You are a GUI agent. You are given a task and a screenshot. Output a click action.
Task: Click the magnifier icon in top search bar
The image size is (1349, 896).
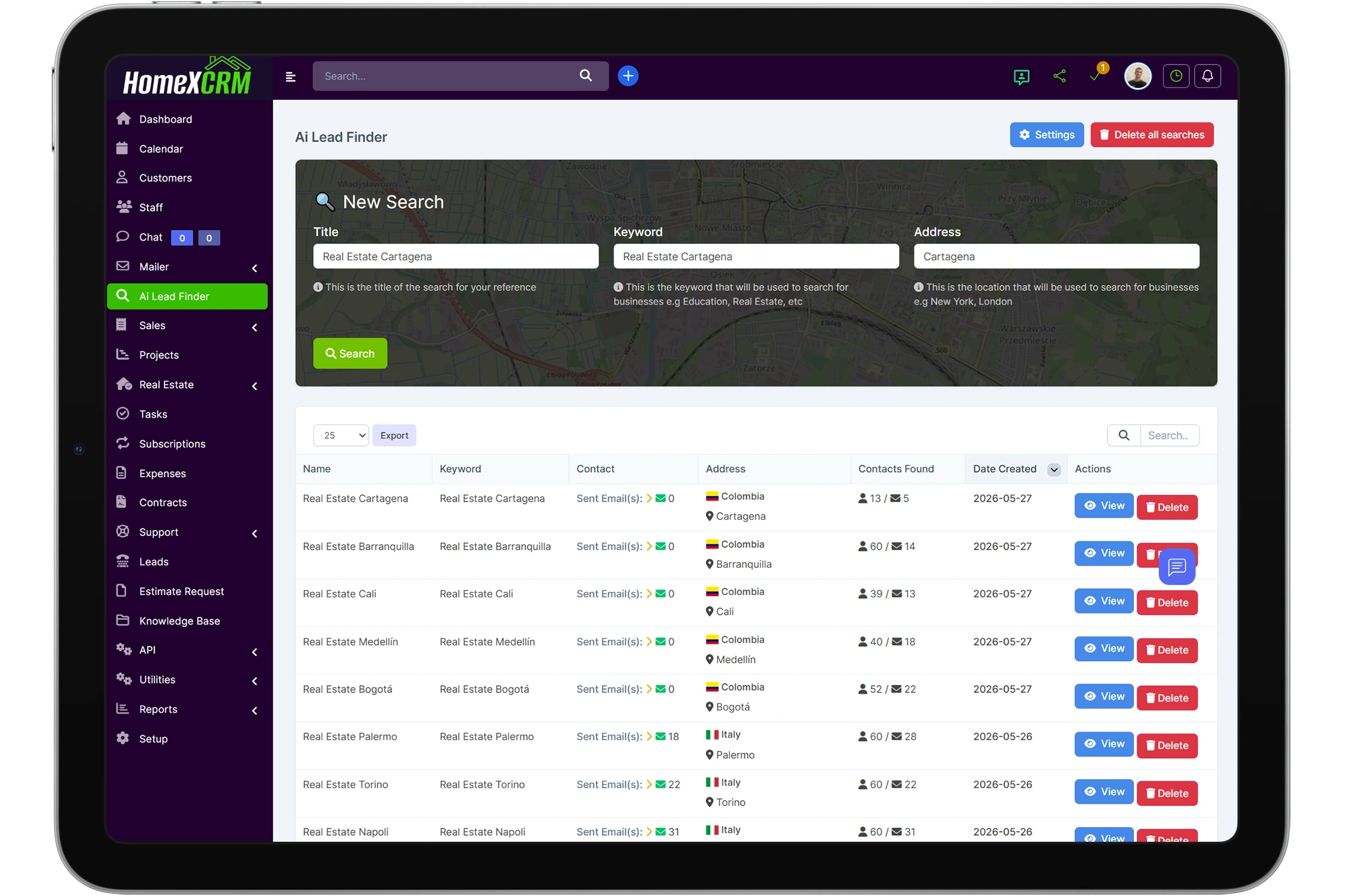[x=585, y=76]
